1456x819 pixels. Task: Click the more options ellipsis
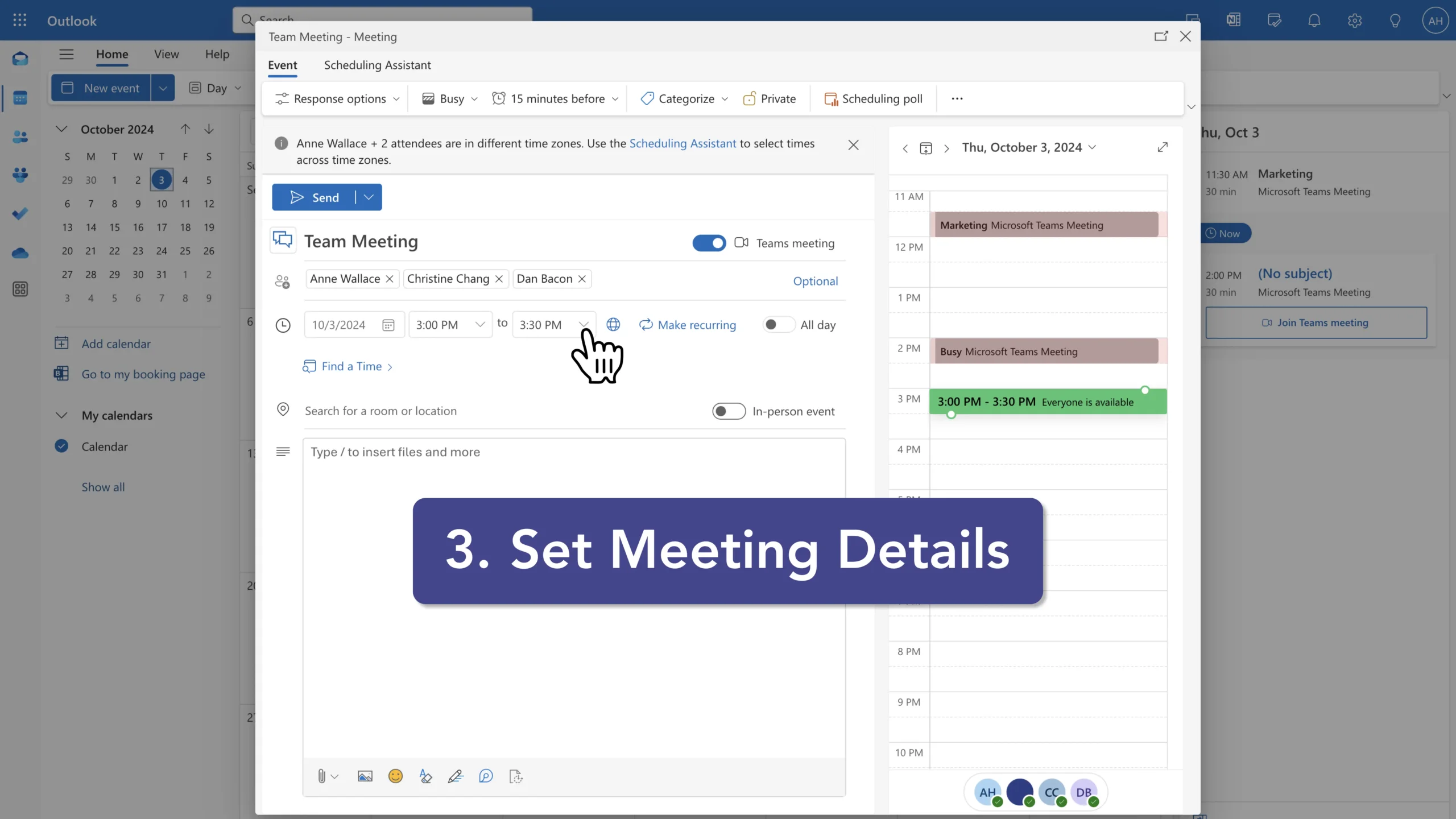coord(957,99)
